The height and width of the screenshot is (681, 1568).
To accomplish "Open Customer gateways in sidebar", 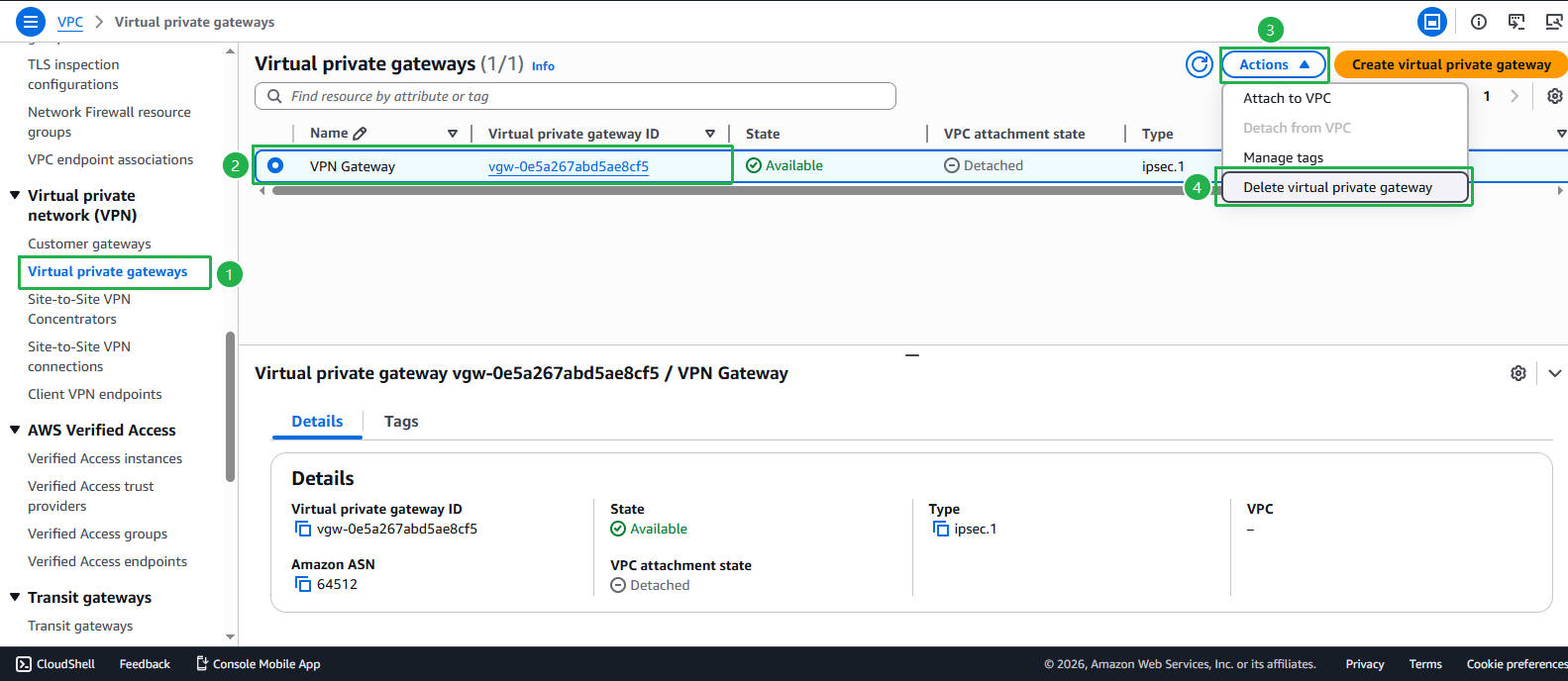I will click(89, 243).
